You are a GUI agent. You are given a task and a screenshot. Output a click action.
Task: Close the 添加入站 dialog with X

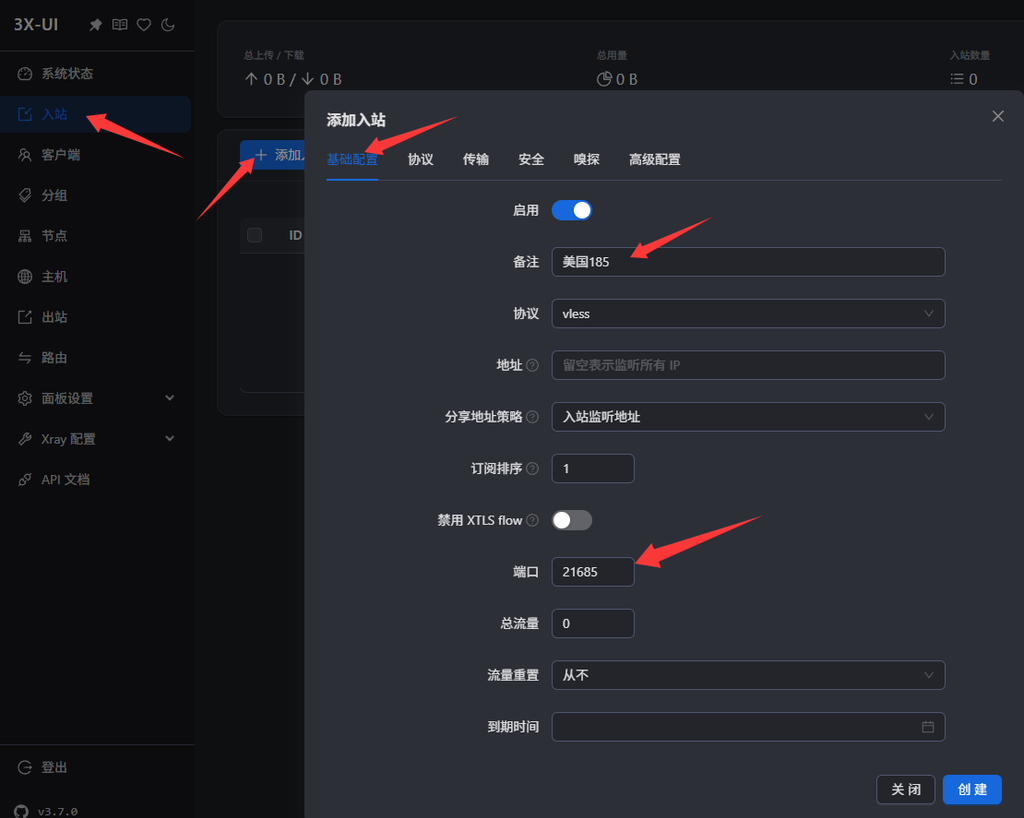tap(998, 116)
